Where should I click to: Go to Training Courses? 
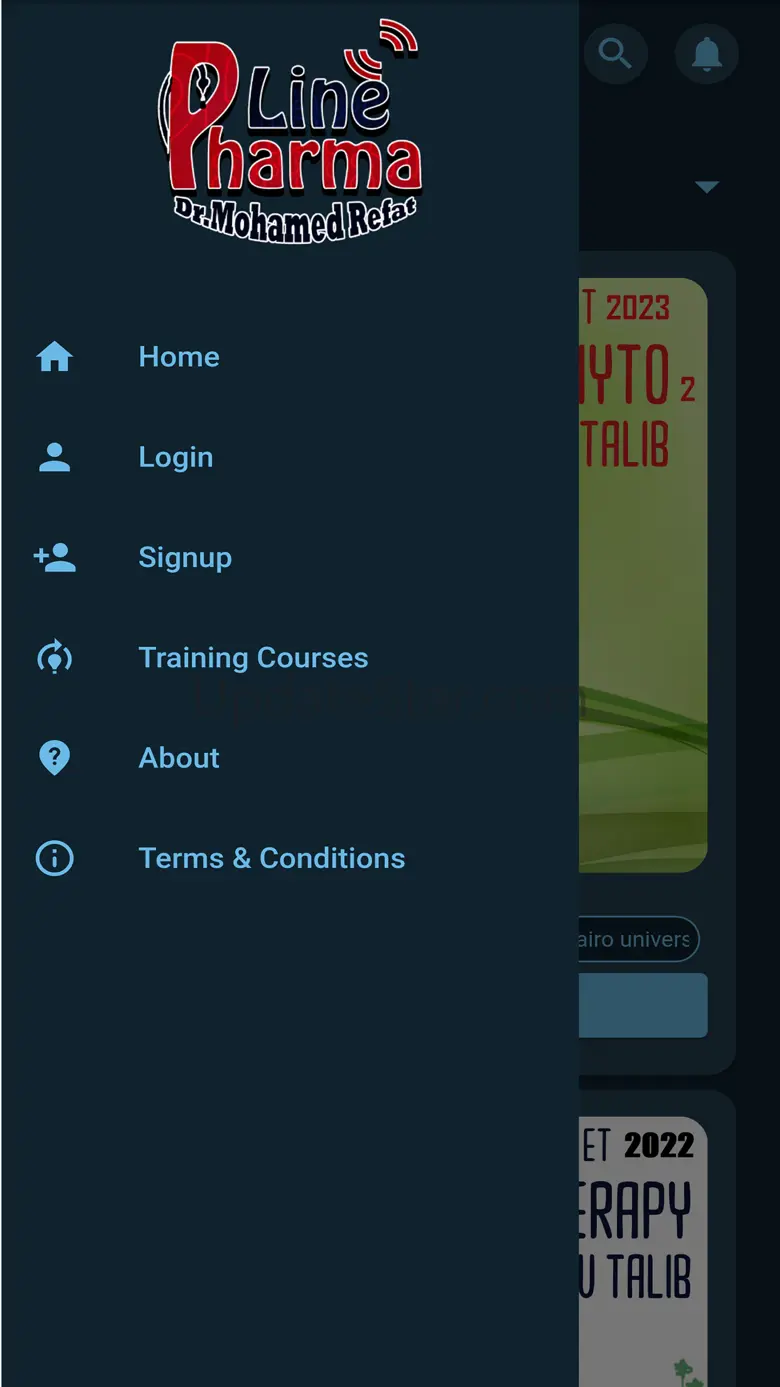click(253, 657)
